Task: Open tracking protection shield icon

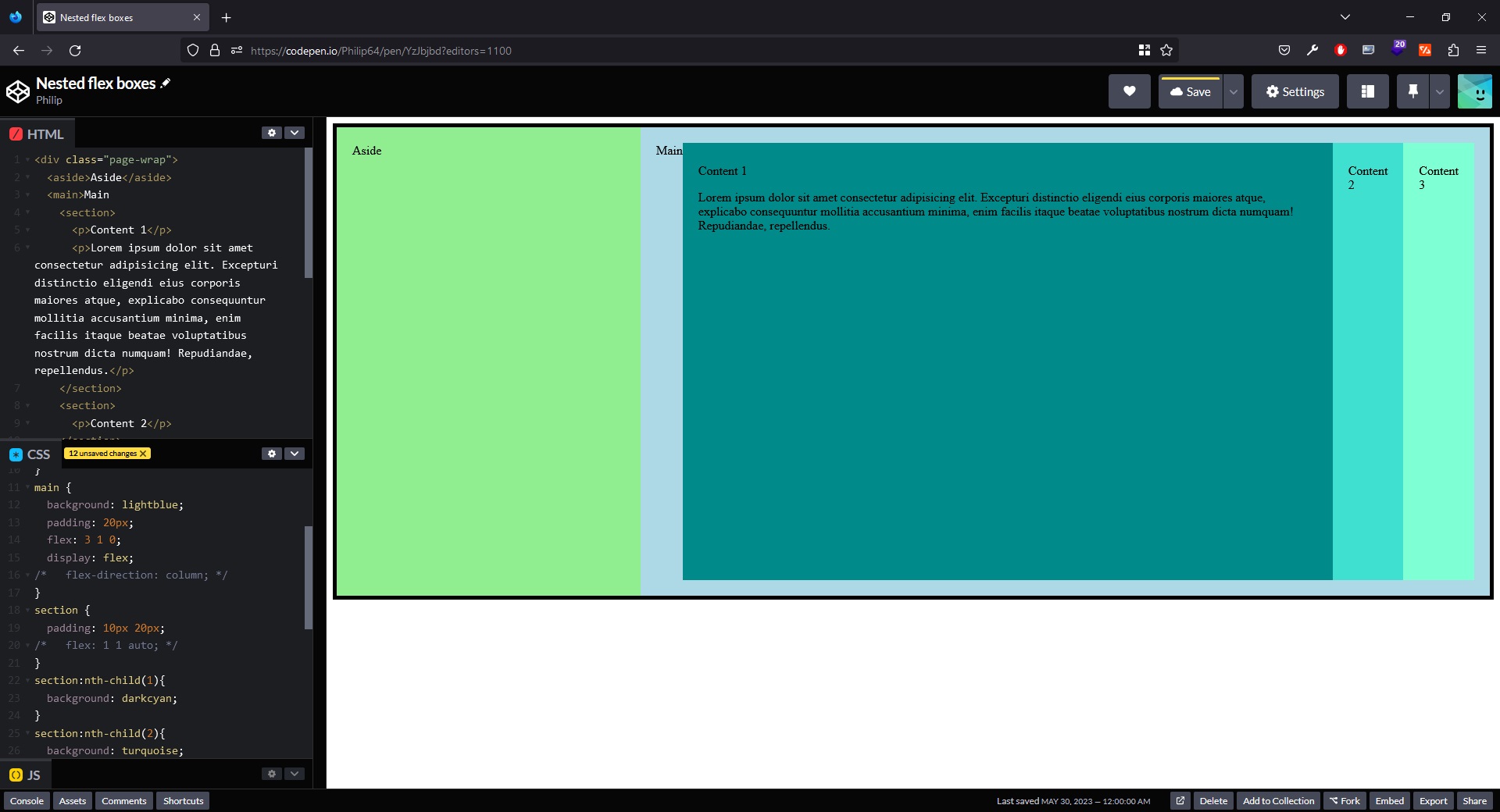Action: click(193, 50)
